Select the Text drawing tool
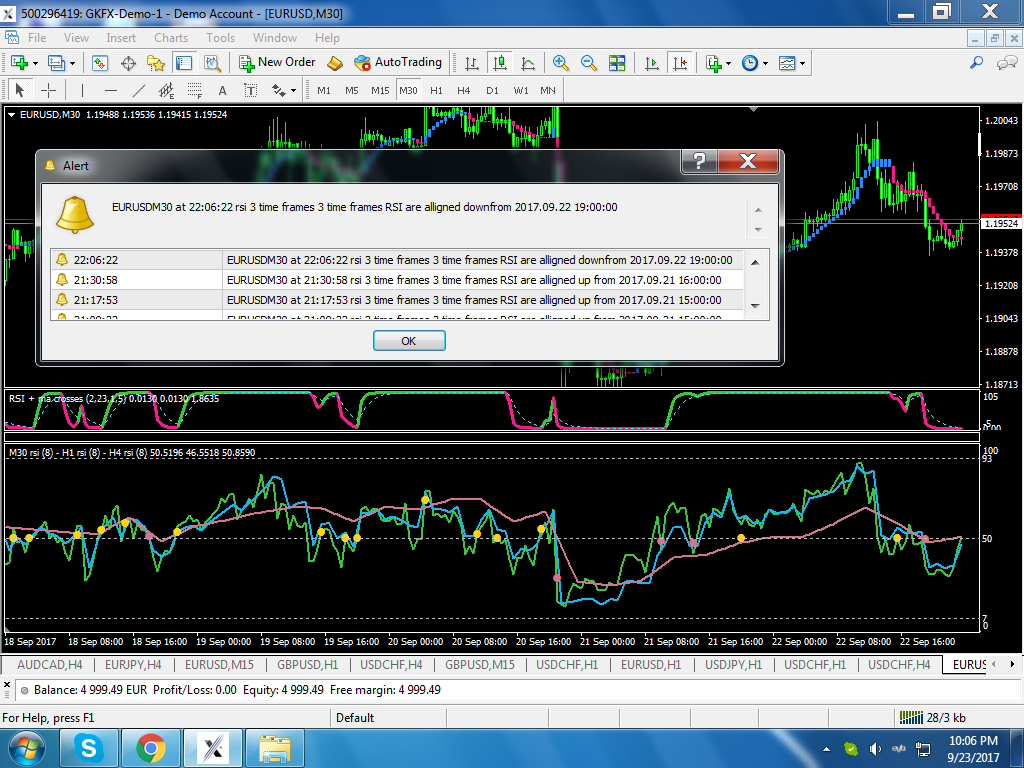The image size is (1024, 768). 223,90
